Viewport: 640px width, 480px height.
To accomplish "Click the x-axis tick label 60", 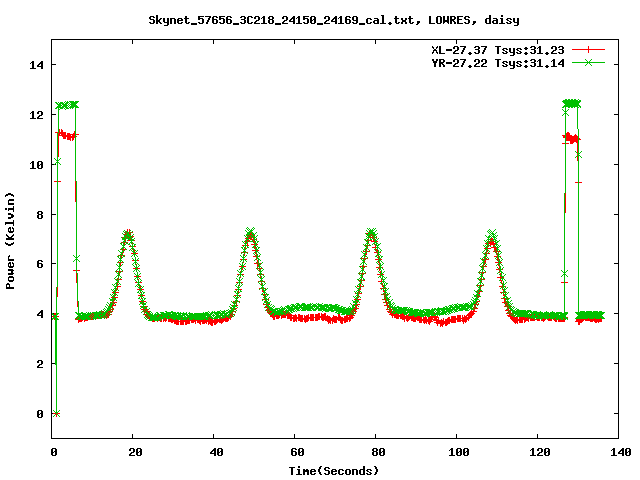I will tap(298, 452).
